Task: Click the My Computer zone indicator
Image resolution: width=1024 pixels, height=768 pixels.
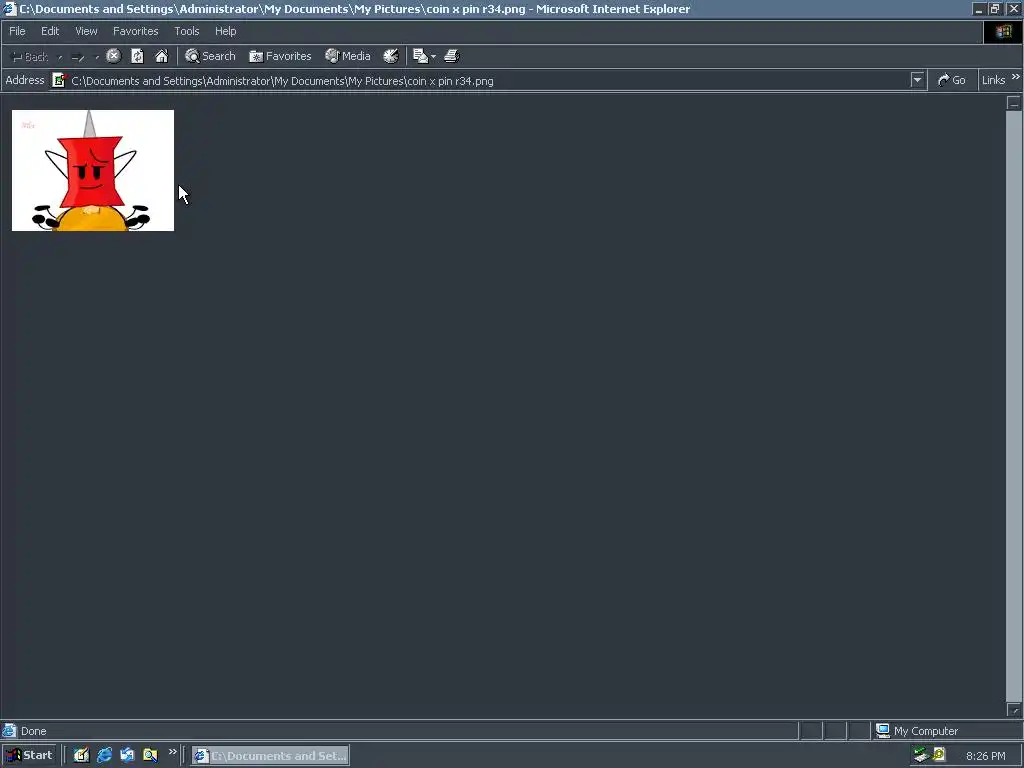Action: coord(917,731)
